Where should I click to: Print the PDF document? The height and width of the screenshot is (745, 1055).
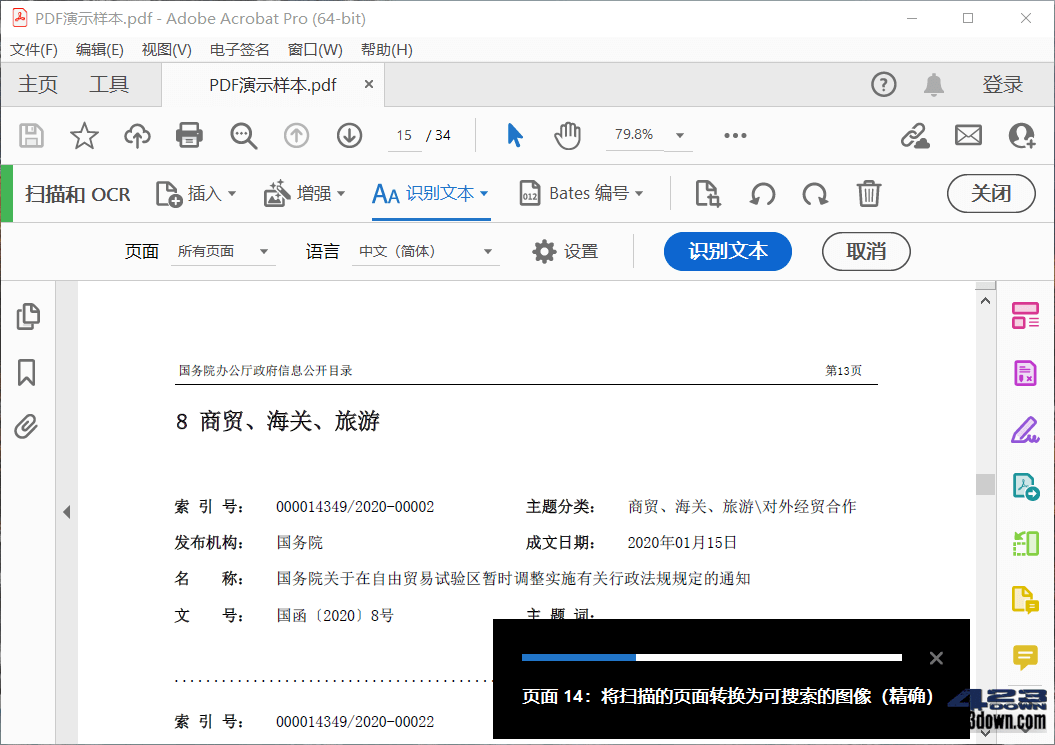pos(188,135)
